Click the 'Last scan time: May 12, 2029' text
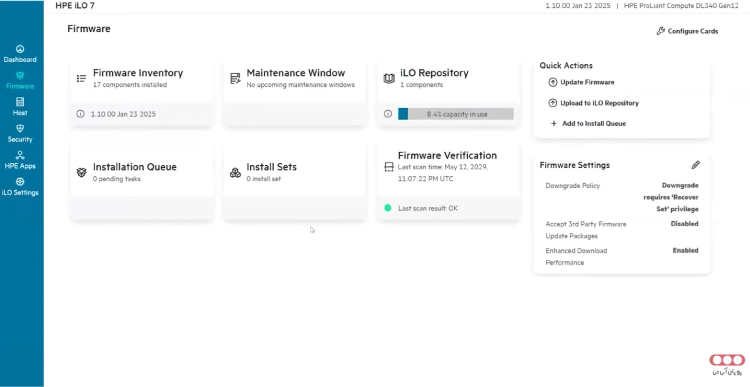Screen dimensions: 750x387 coord(443,167)
